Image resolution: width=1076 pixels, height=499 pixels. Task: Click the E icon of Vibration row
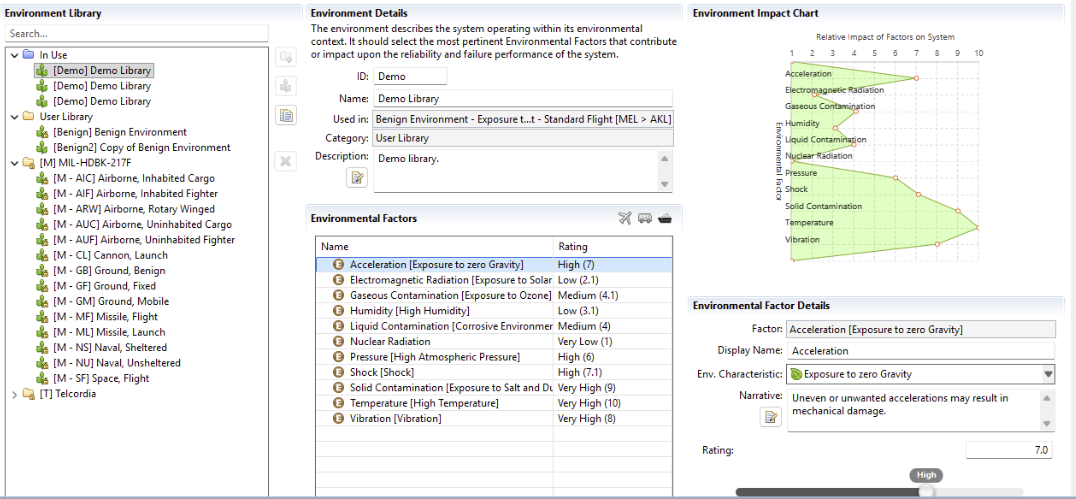(338, 418)
